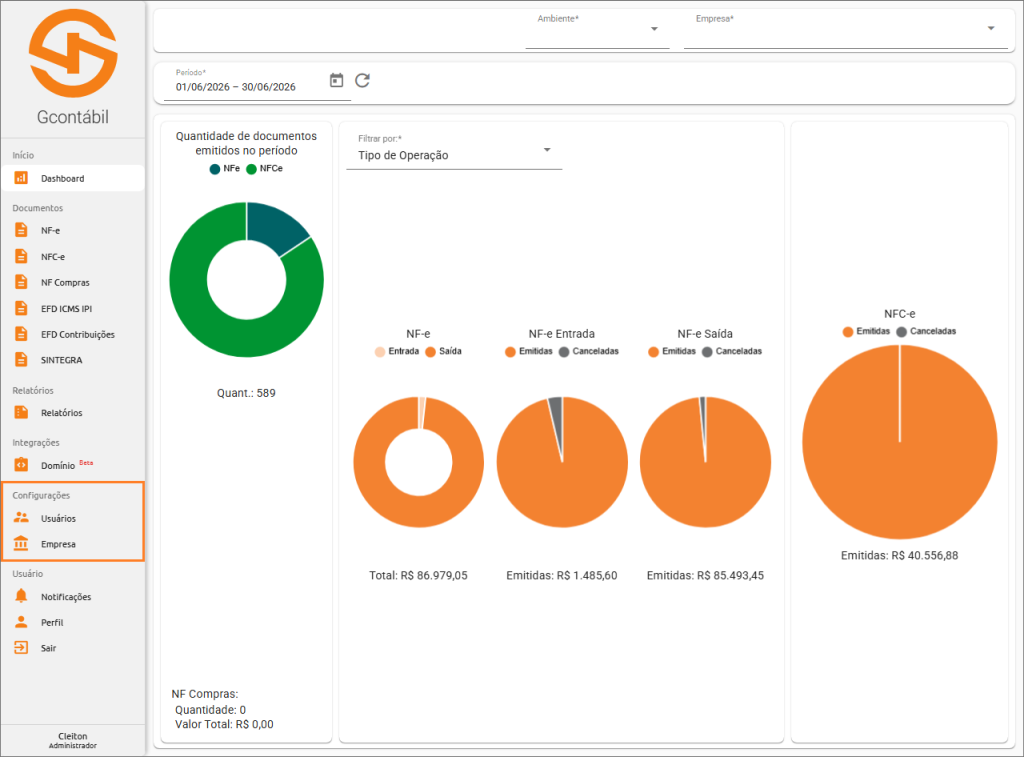1024x757 pixels.
Task: Expand the Ambiente dropdown
Action: (x=598, y=29)
